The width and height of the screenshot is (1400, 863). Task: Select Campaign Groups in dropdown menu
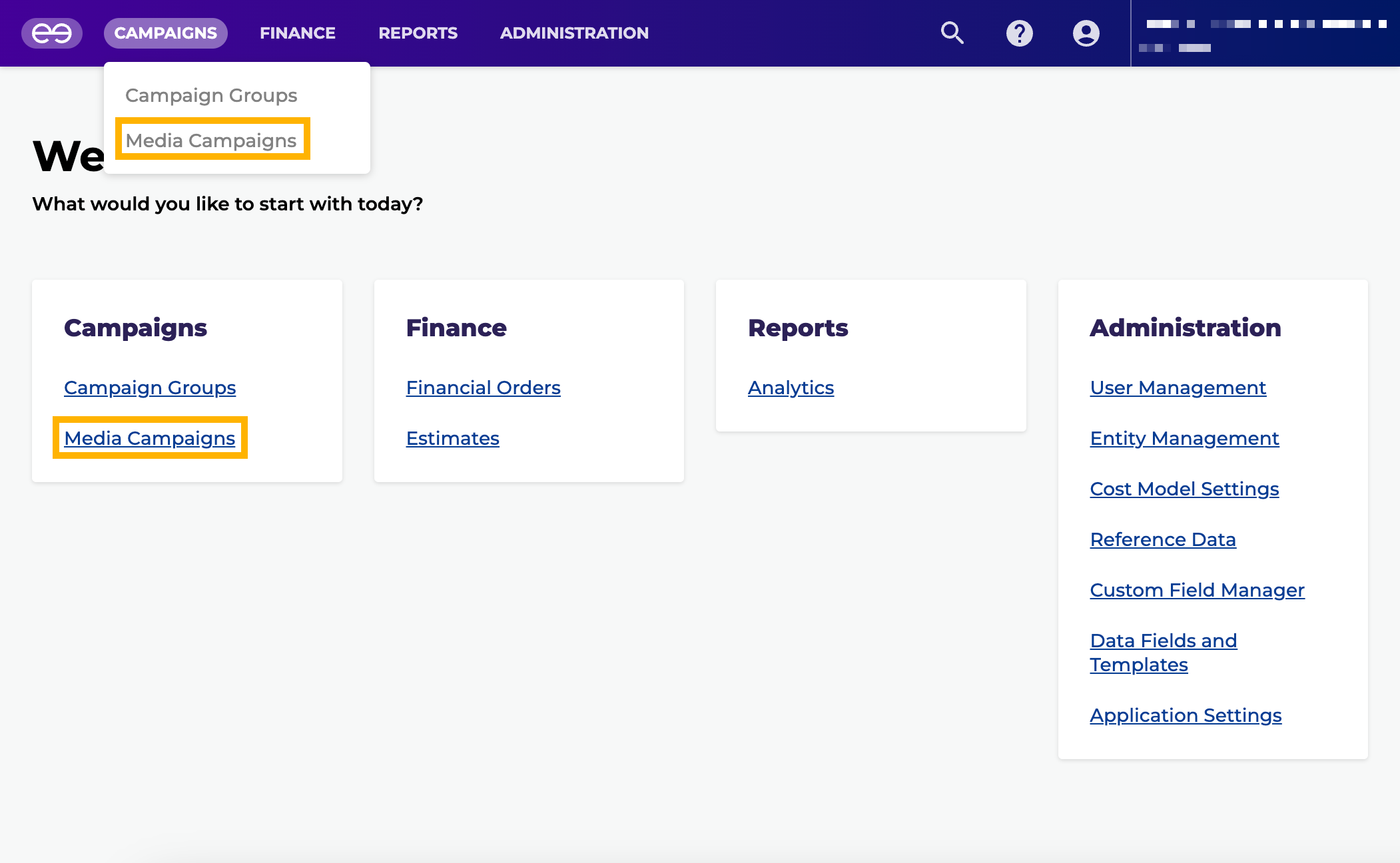pyautogui.click(x=211, y=95)
